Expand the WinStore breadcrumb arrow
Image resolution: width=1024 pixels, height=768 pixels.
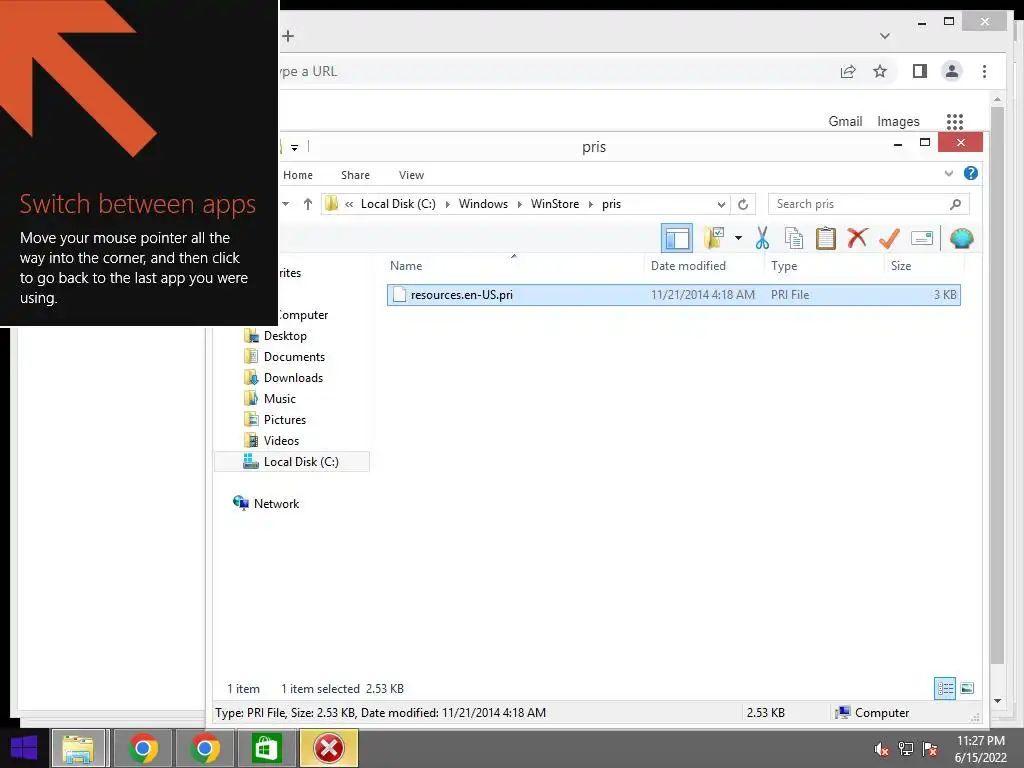point(590,204)
